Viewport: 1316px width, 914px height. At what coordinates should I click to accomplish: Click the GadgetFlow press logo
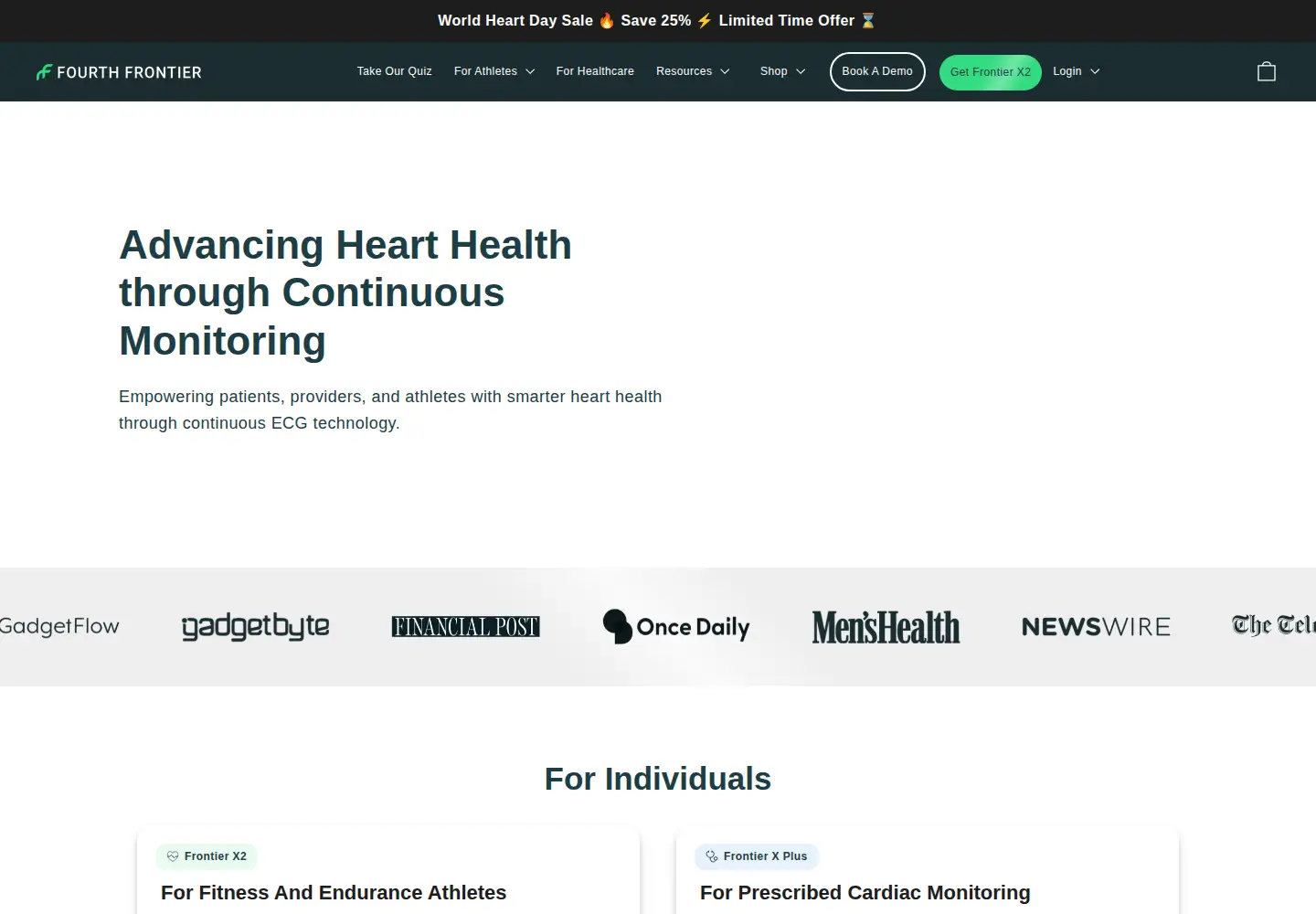pos(59,626)
